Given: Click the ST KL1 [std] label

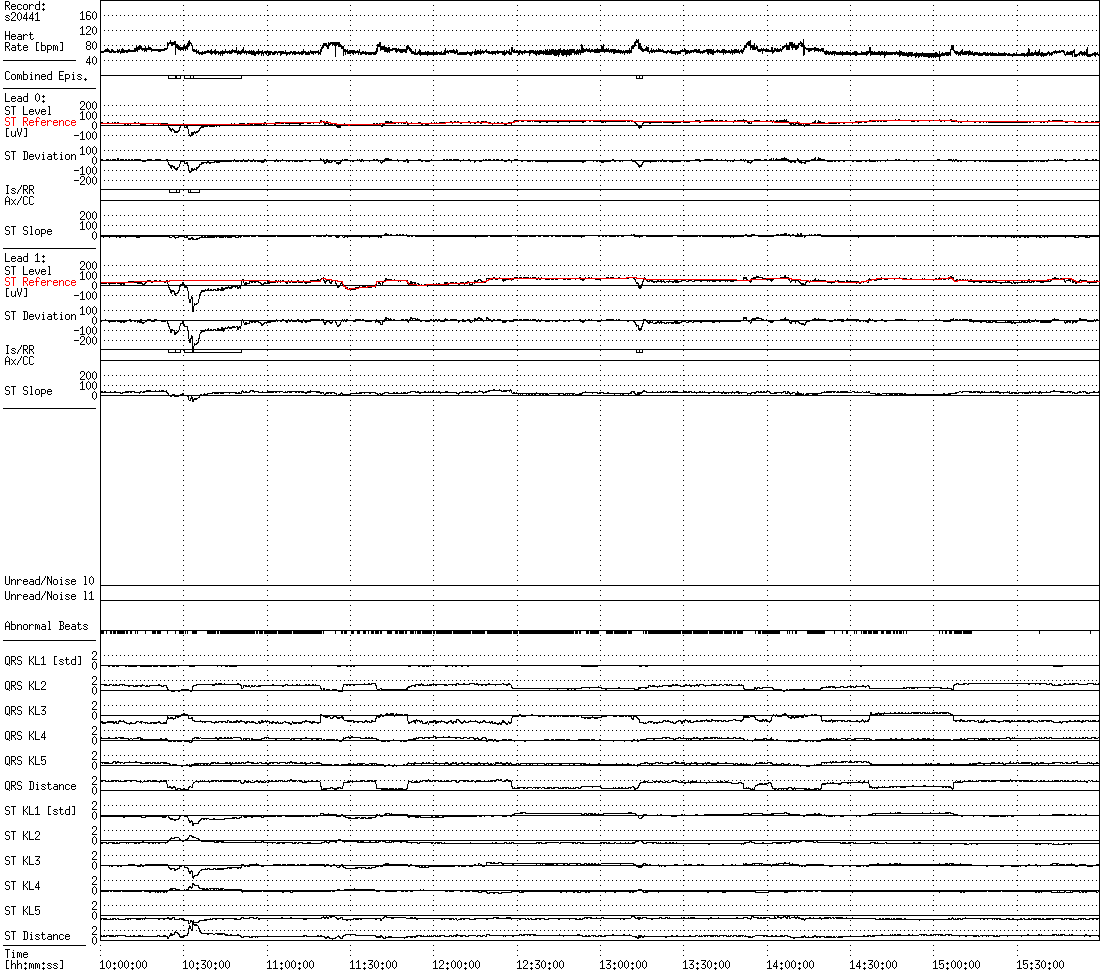Looking at the screenshot, I should [x=42, y=811].
